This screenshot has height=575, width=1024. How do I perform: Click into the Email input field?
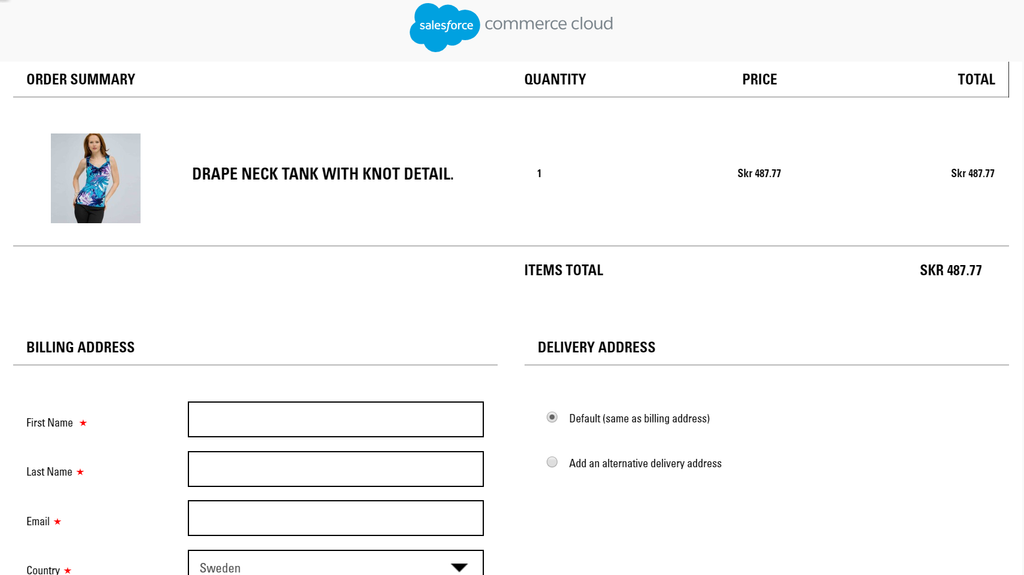point(335,518)
